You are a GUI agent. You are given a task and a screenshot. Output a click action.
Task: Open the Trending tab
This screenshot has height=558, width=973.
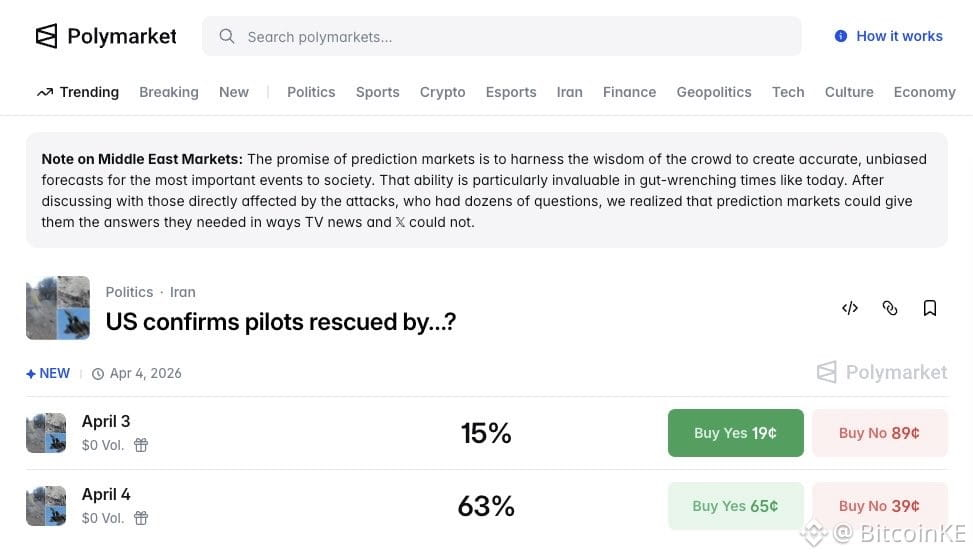78,92
